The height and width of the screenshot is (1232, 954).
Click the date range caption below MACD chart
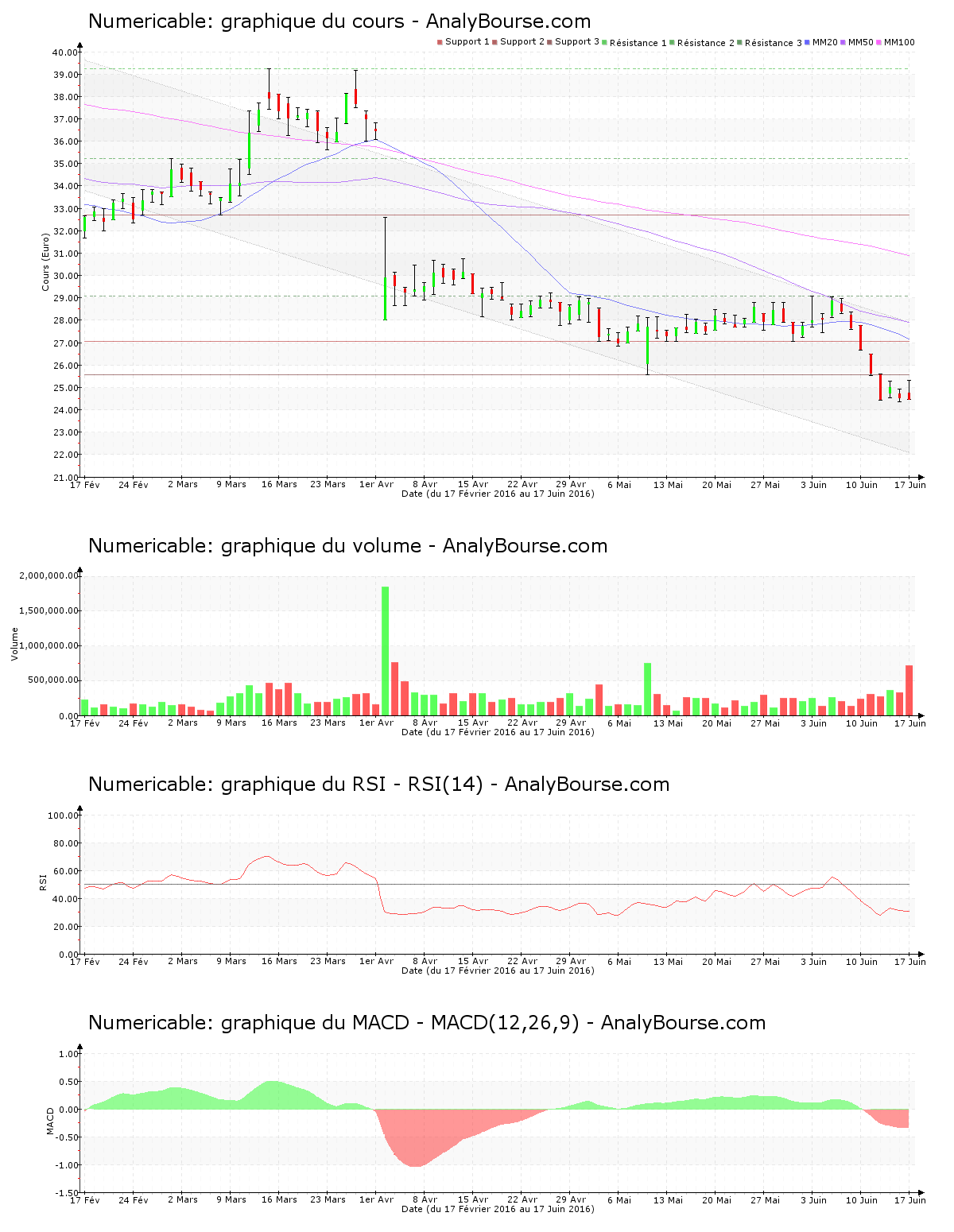tap(498, 1209)
